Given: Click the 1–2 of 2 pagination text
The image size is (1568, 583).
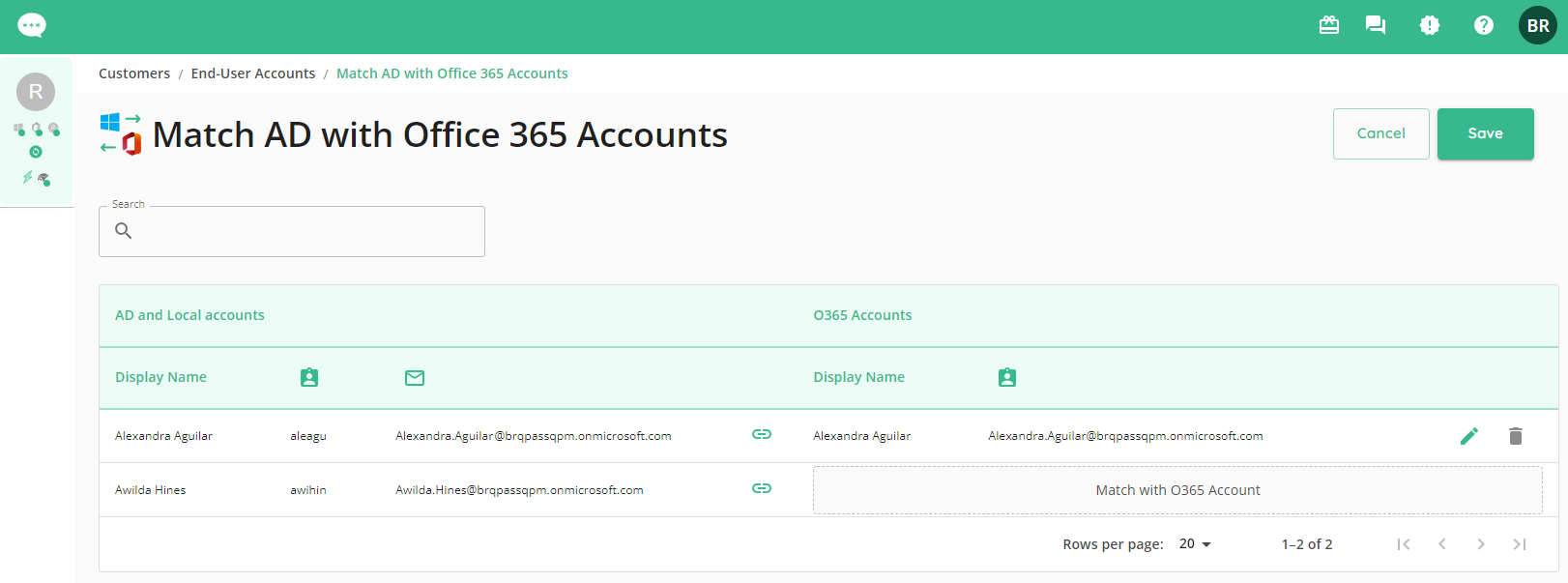Looking at the screenshot, I should pyautogui.click(x=1307, y=544).
